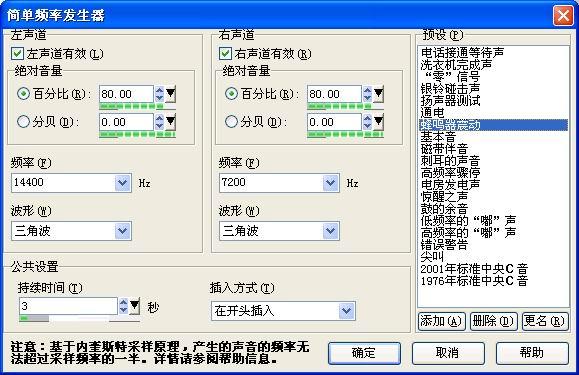Open 插入方式 dropdown 在开头插入
The height and width of the screenshot is (375, 579).
click(346, 311)
